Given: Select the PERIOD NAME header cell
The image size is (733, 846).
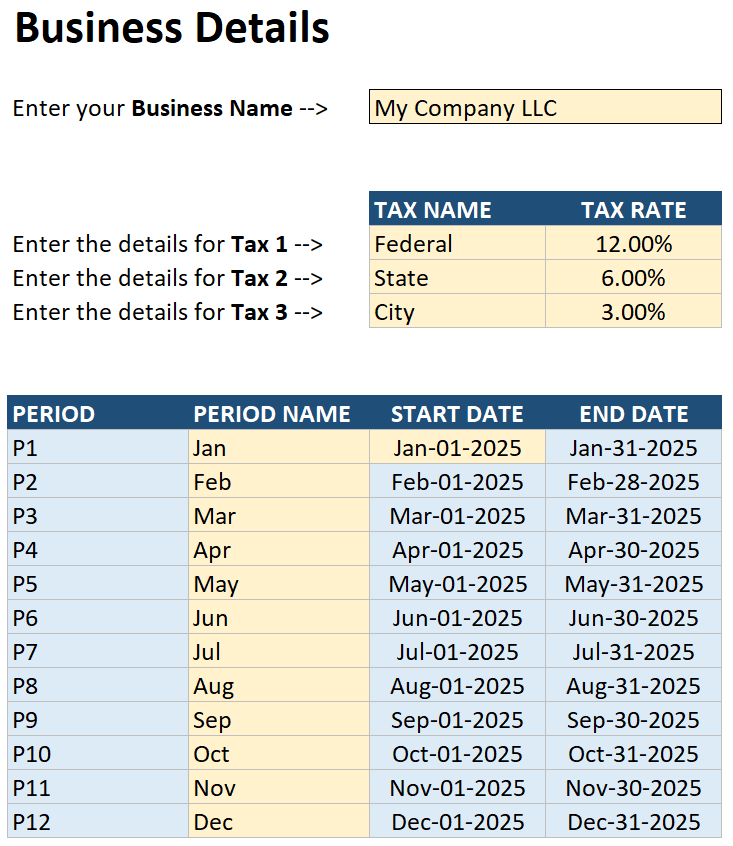Looking at the screenshot, I should point(278,414).
